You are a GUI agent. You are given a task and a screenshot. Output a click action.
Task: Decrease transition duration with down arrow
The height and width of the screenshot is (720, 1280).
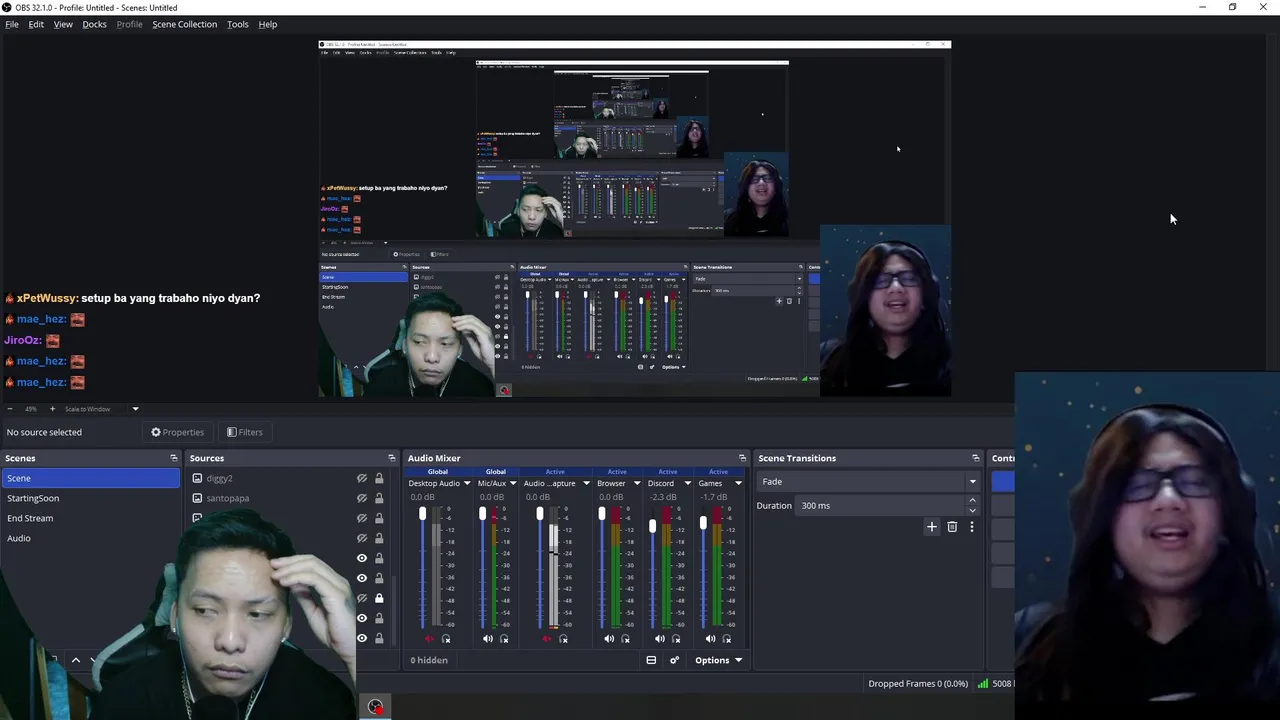pyautogui.click(x=972, y=510)
